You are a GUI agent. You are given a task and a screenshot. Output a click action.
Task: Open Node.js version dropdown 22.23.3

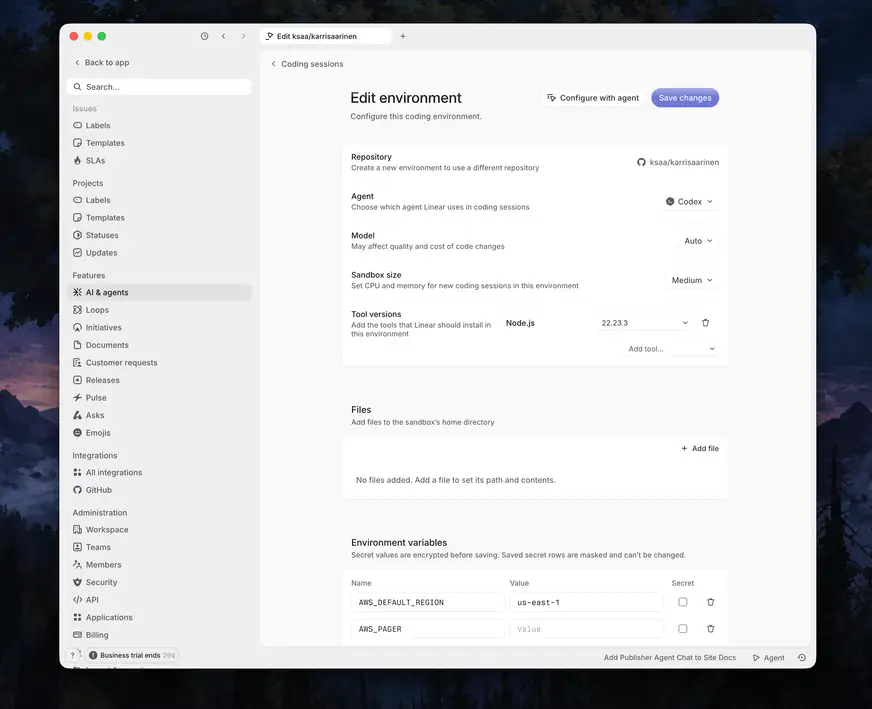[645, 323]
